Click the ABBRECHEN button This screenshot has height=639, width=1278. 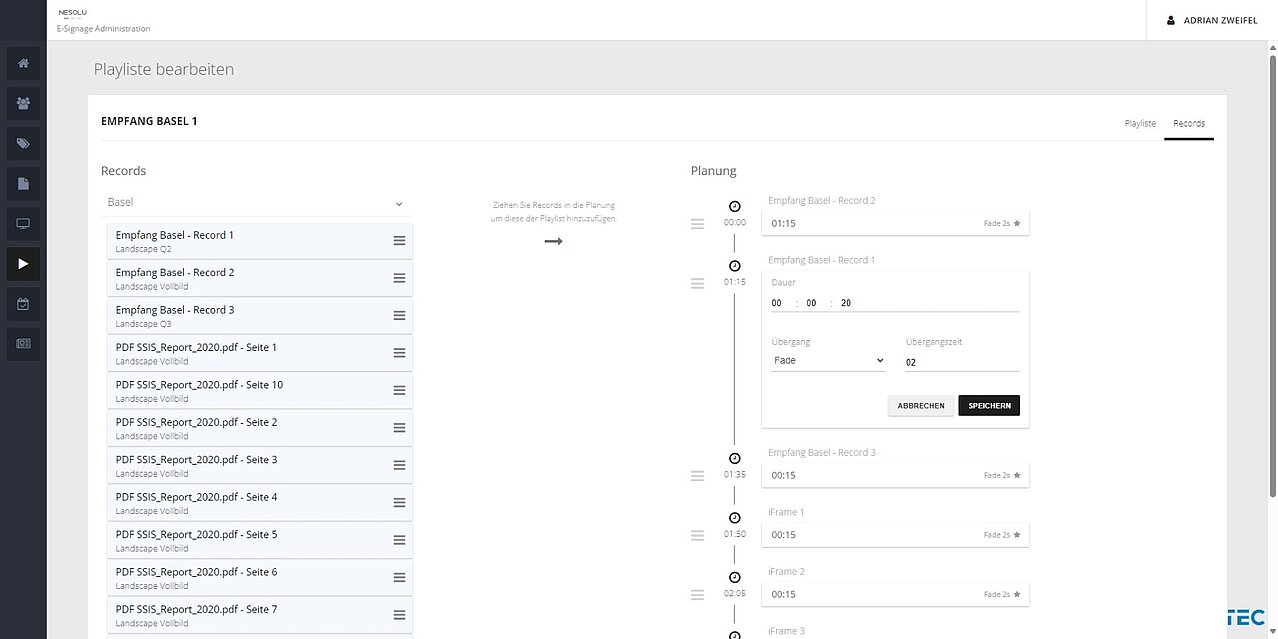tap(921, 406)
